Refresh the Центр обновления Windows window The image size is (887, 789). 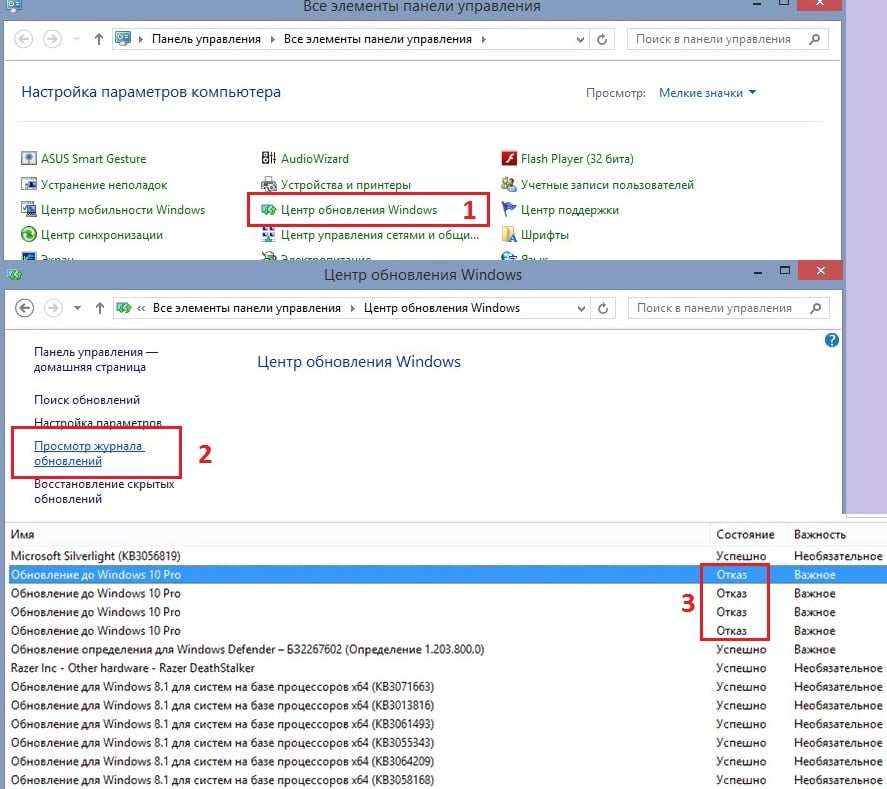[603, 308]
